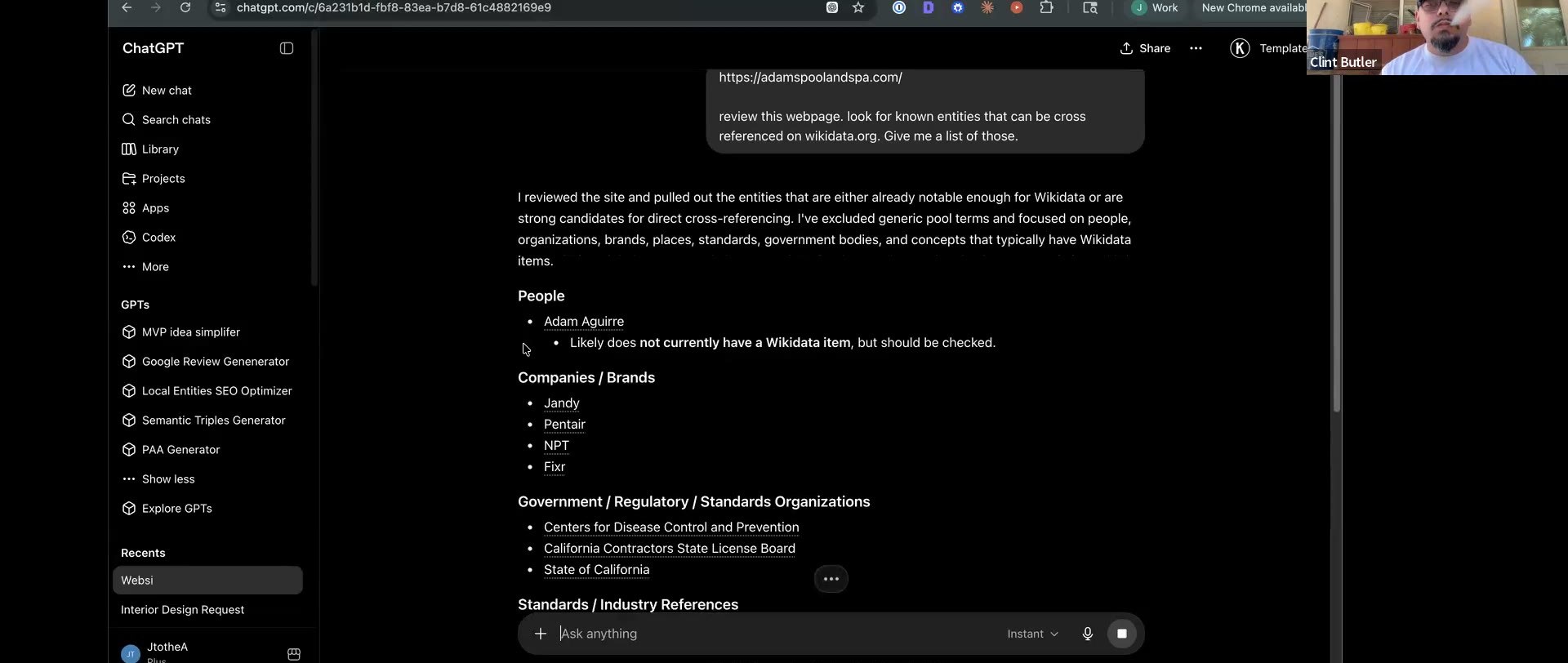Click the Pentair entity link
The width and height of the screenshot is (1568, 663).
coord(564,425)
